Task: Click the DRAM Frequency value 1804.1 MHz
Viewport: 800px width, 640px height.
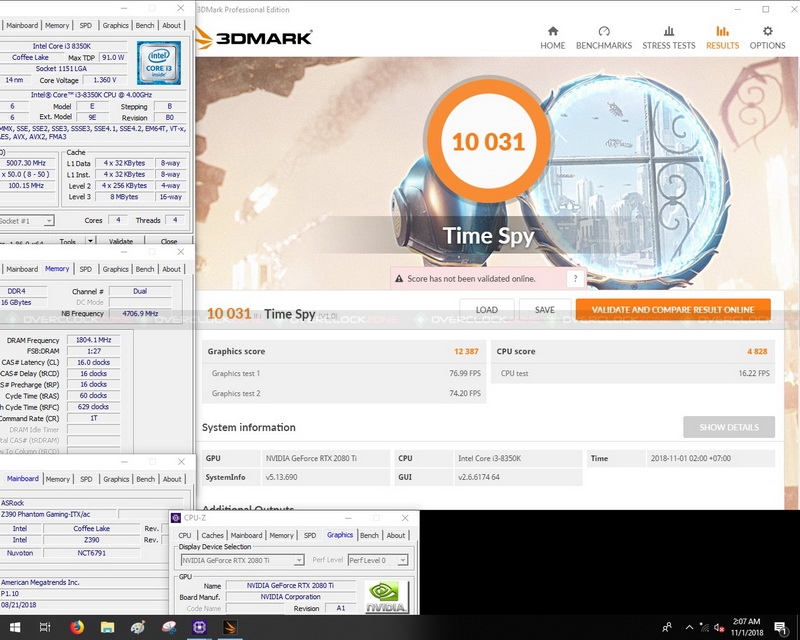Action: point(93,340)
